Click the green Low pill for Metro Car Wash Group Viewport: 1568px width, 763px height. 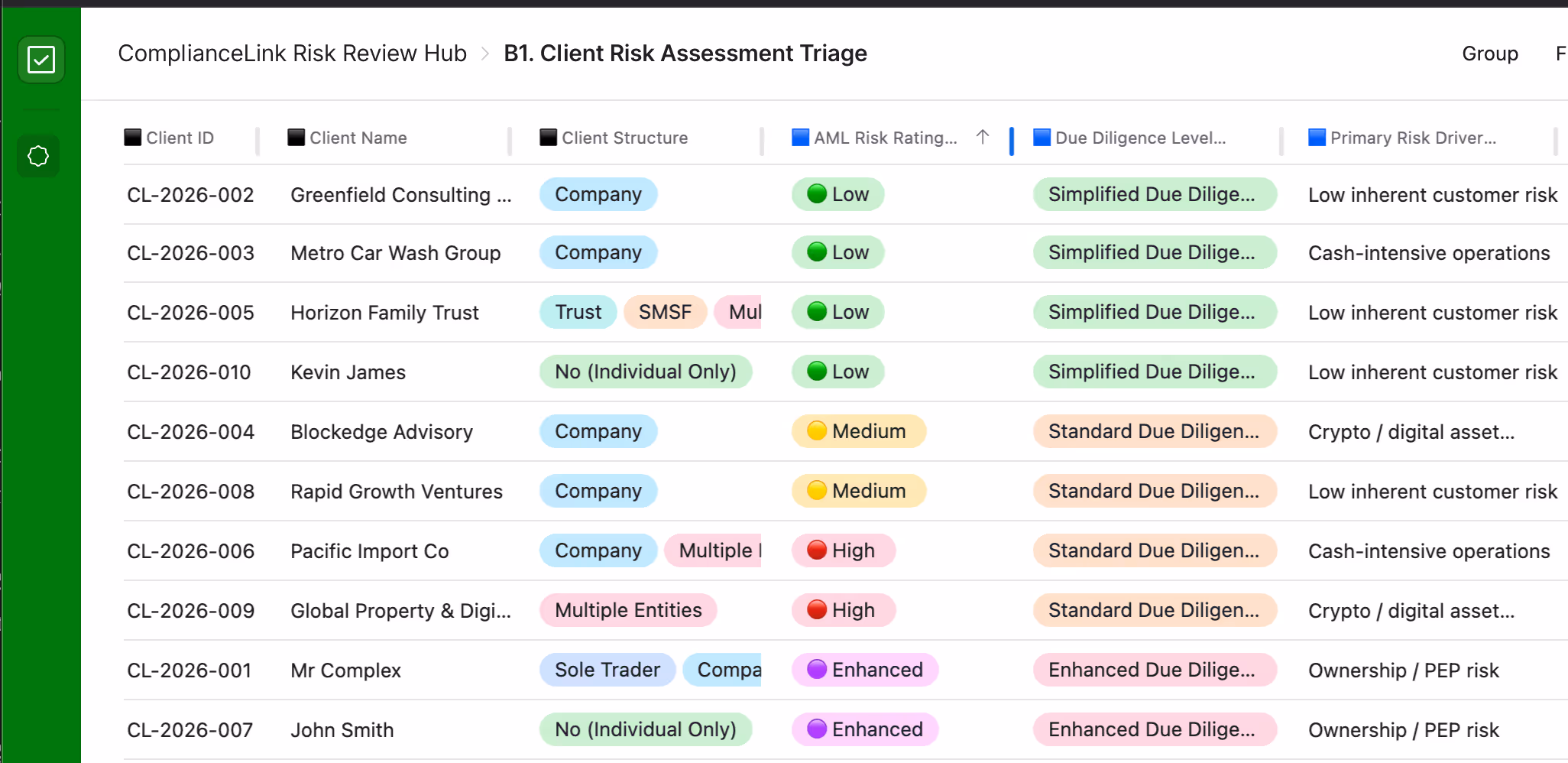837,252
